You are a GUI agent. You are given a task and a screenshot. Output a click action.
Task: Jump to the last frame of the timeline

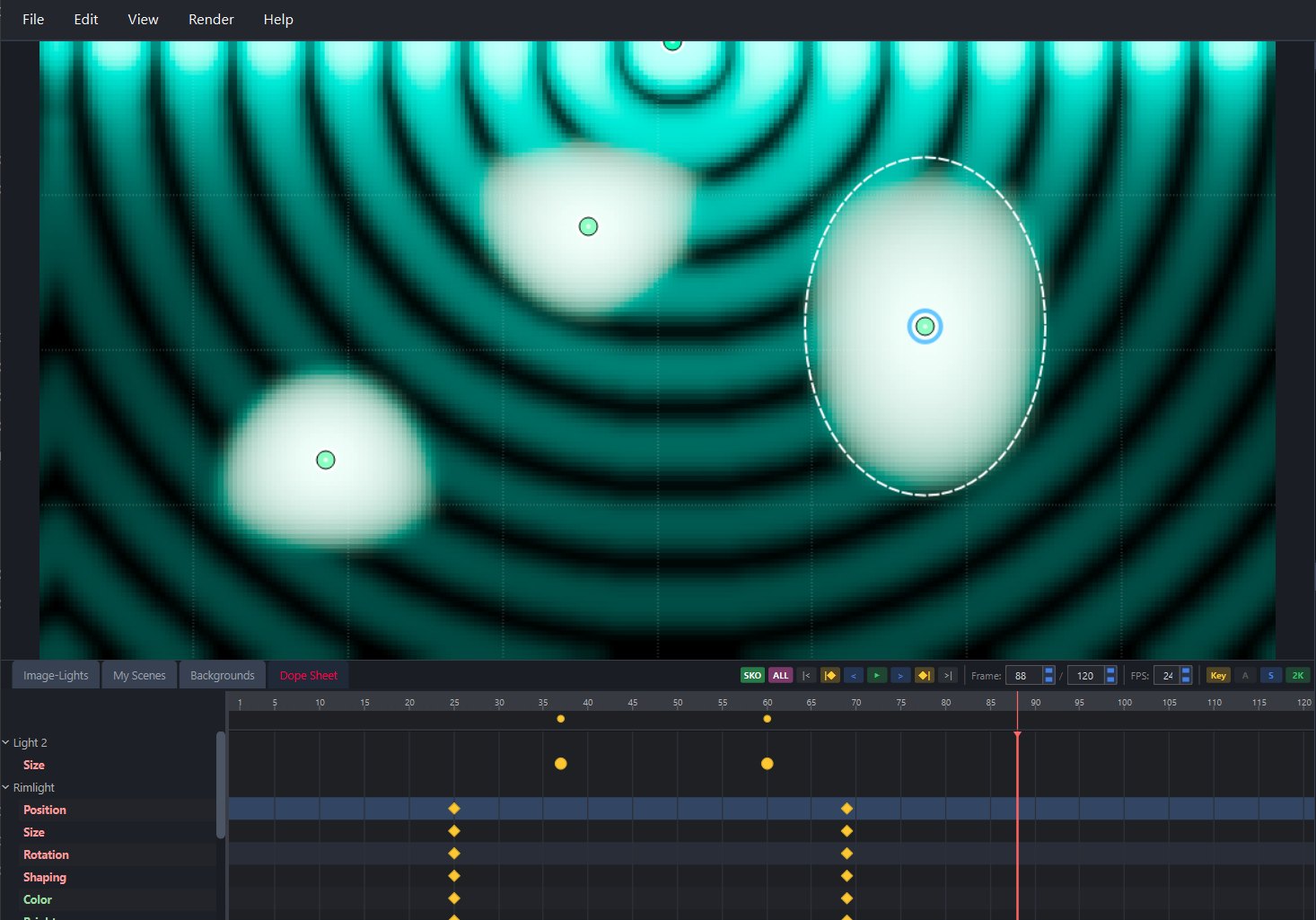tap(947, 675)
